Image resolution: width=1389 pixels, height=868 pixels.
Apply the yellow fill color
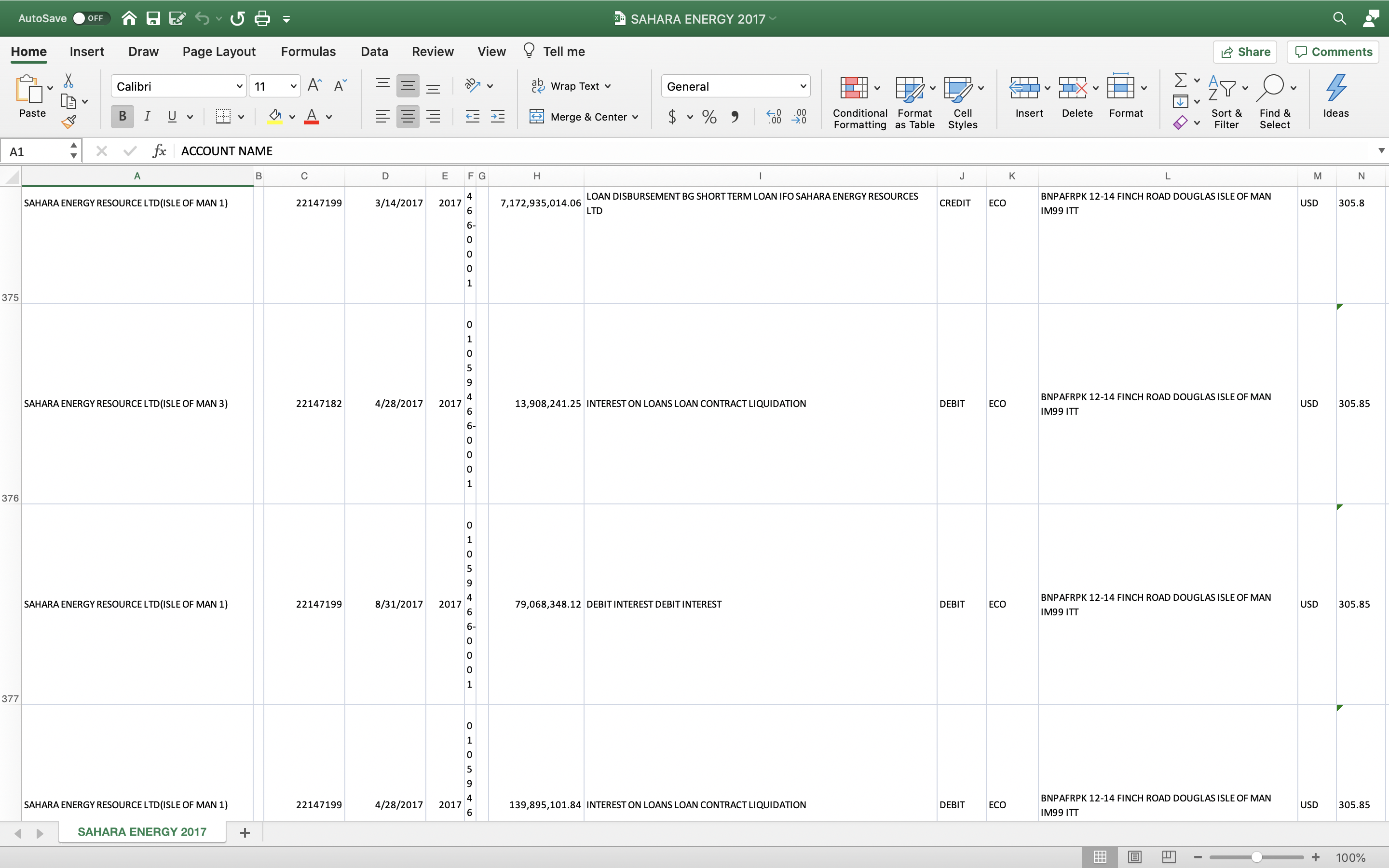pos(275,117)
